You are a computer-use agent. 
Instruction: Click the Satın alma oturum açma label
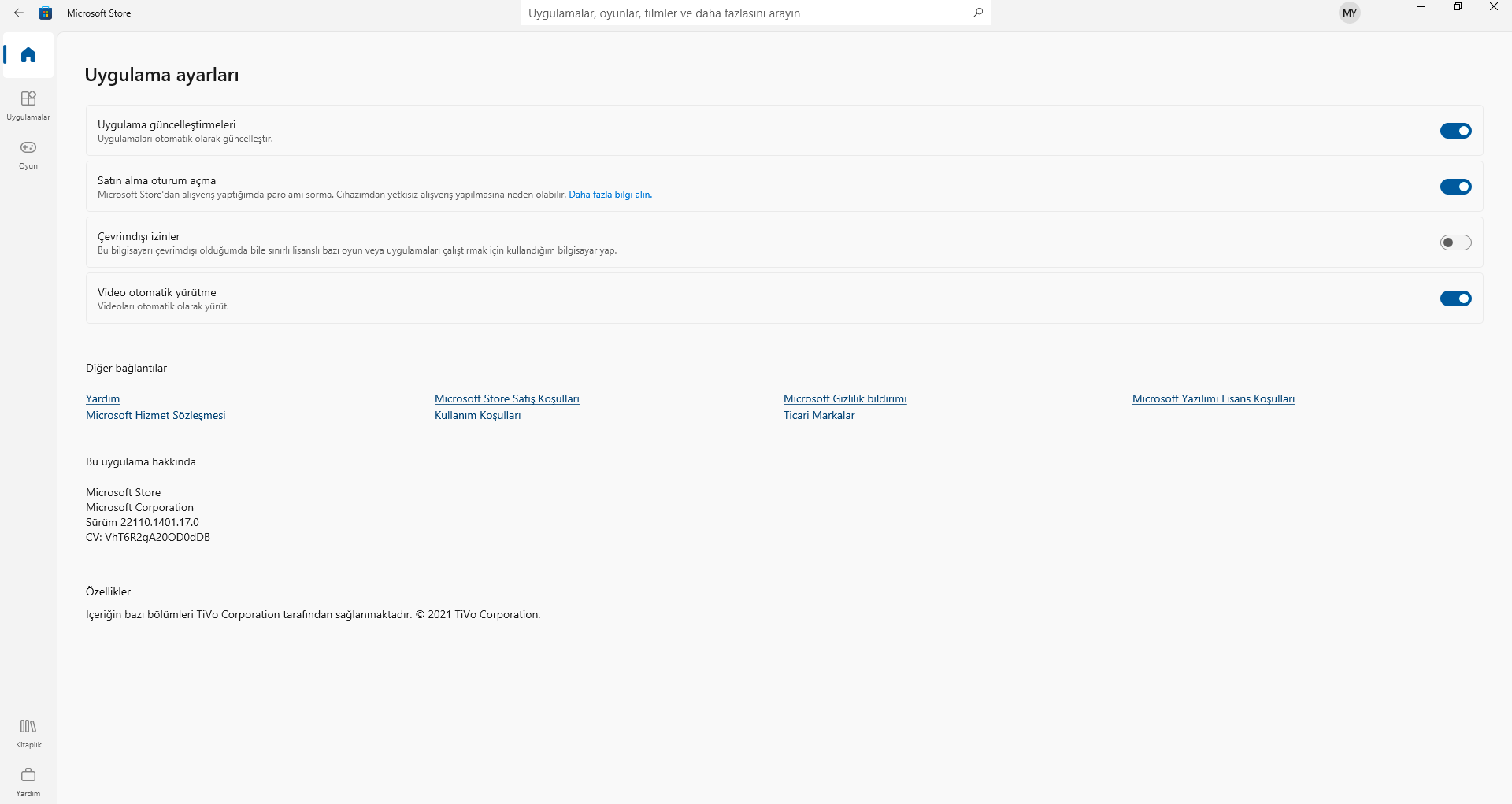[x=157, y=180]
